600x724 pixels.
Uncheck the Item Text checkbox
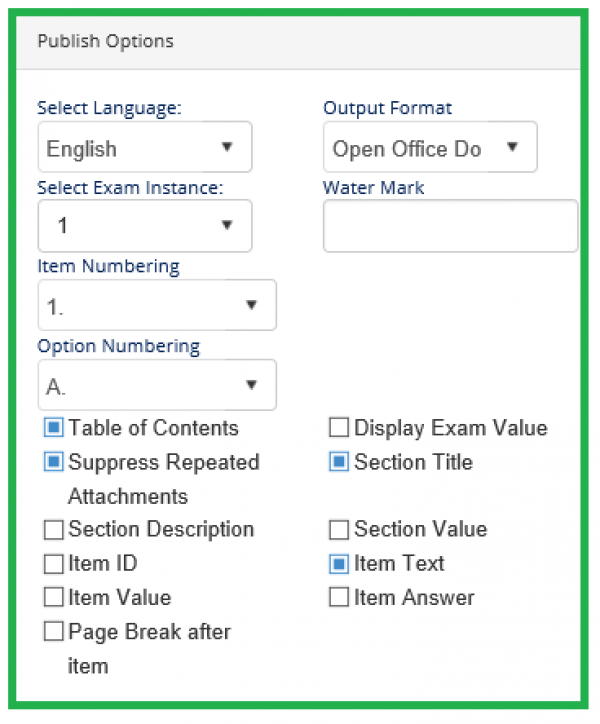339,564
